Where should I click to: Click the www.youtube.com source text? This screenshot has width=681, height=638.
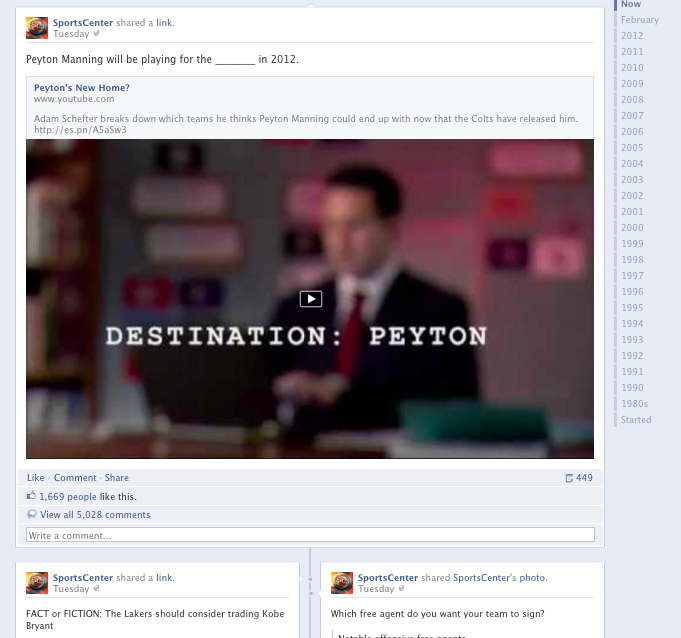coord(74,99)
